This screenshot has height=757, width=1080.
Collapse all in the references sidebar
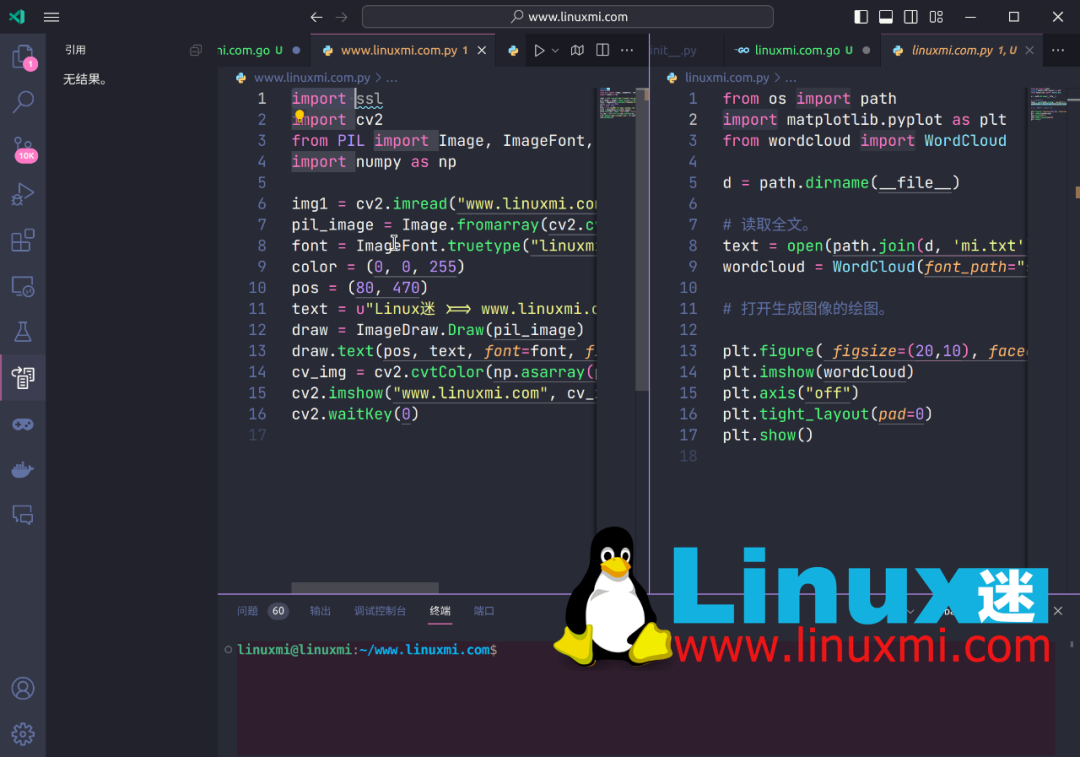[196, 50]
